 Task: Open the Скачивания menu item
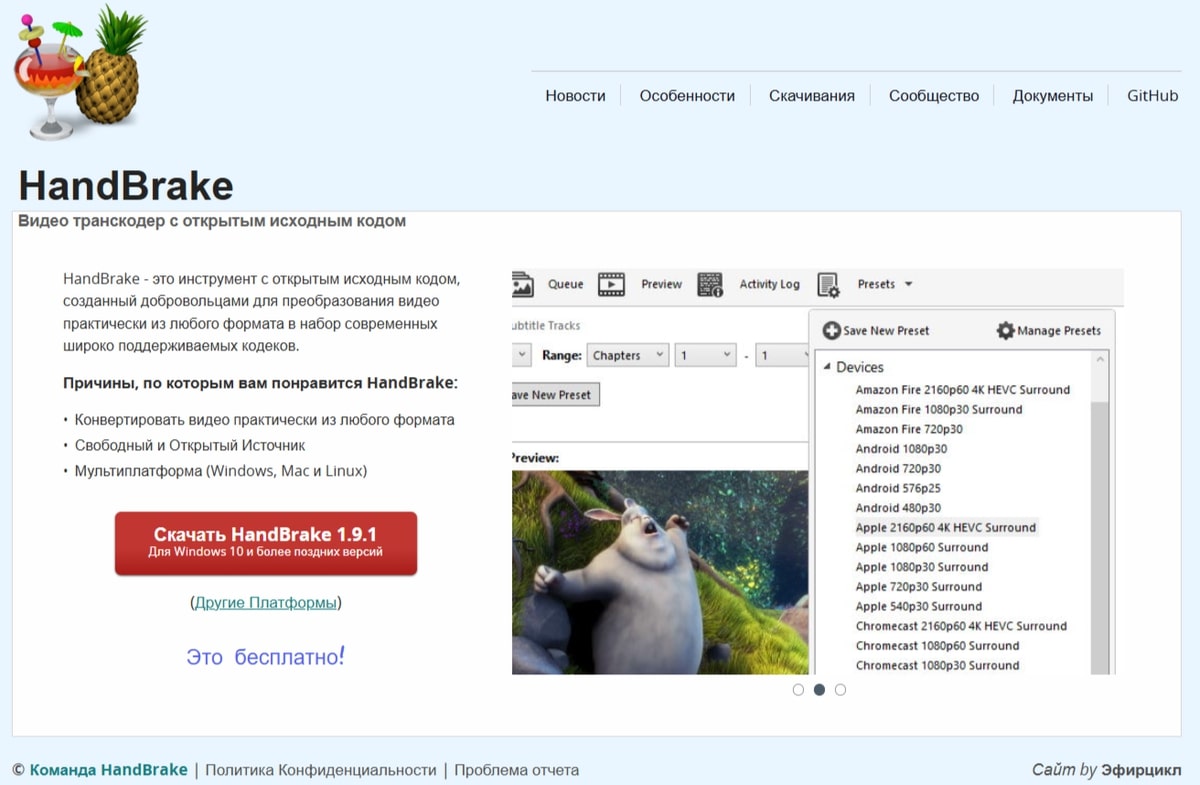(812, 96)
